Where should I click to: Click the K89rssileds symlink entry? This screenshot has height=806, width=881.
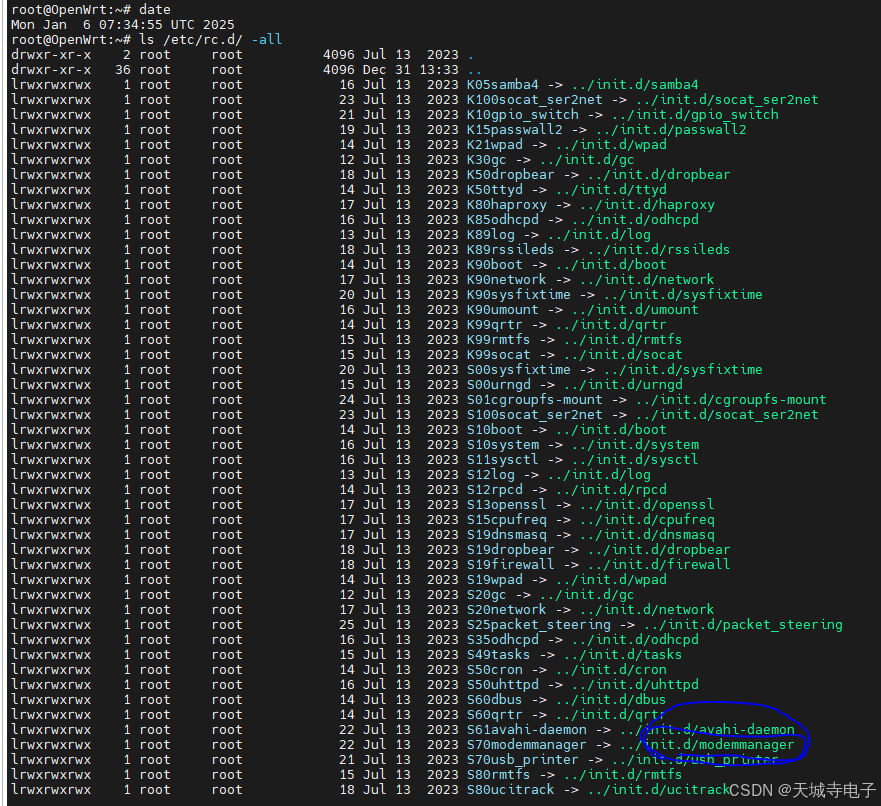(509, 249)
